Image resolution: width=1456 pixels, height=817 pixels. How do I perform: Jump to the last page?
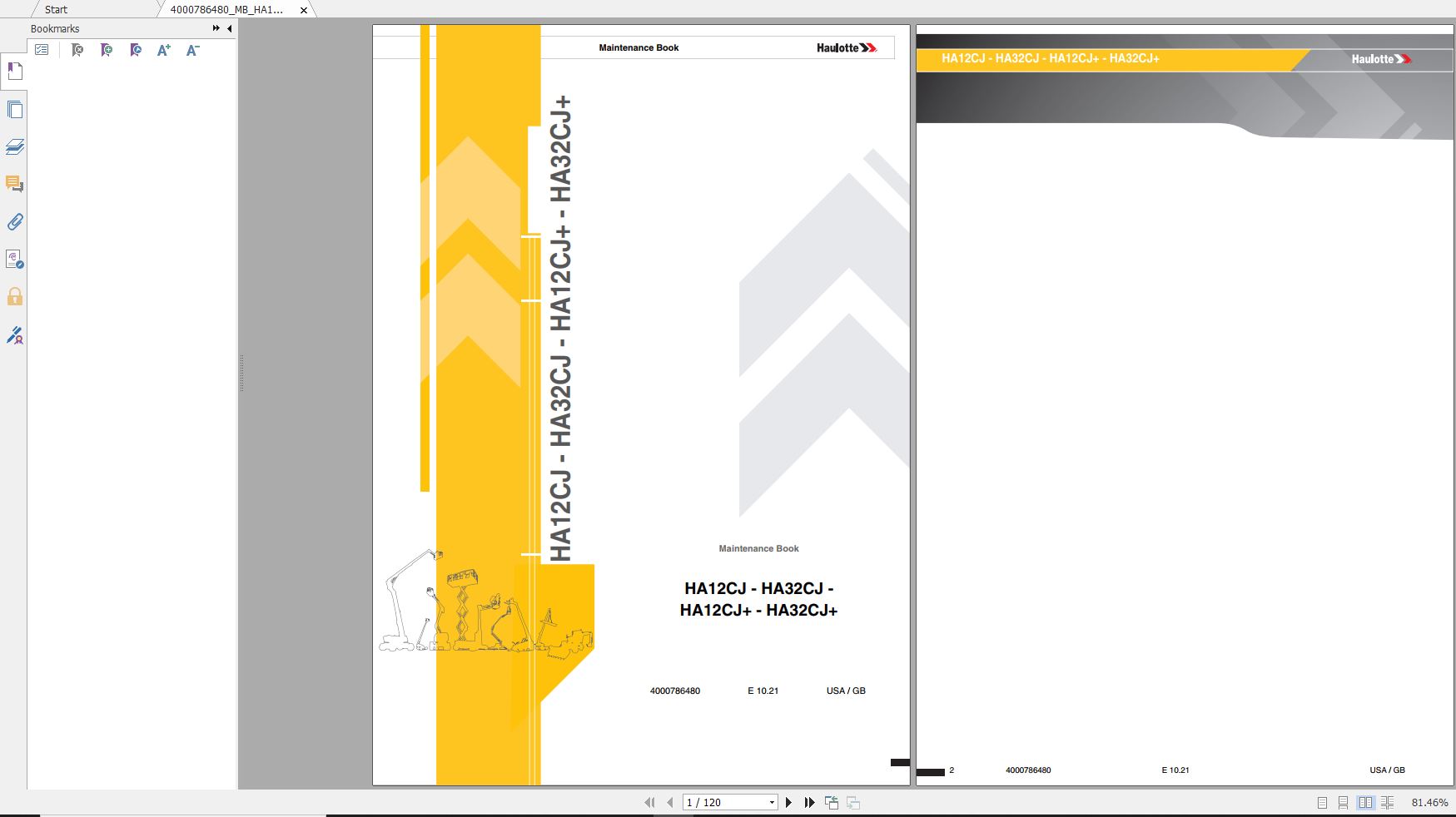tap(809, 803)
